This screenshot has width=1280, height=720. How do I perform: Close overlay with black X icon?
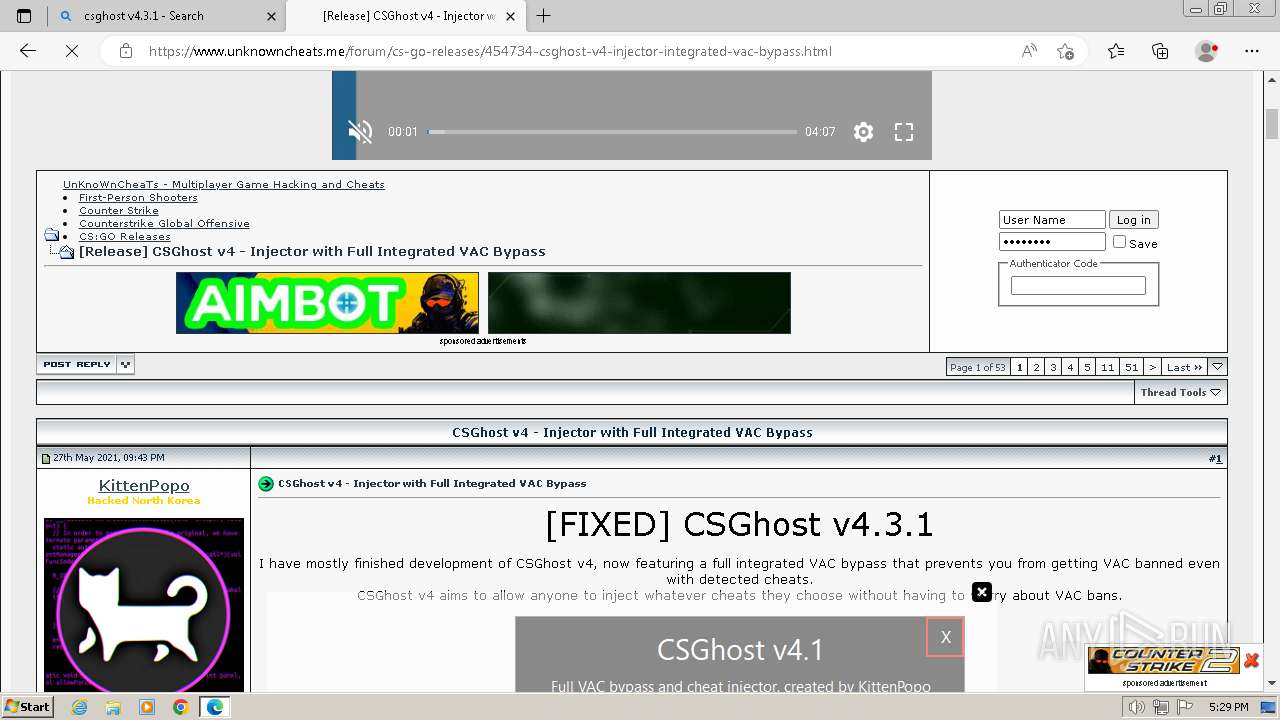pos(982,592)
